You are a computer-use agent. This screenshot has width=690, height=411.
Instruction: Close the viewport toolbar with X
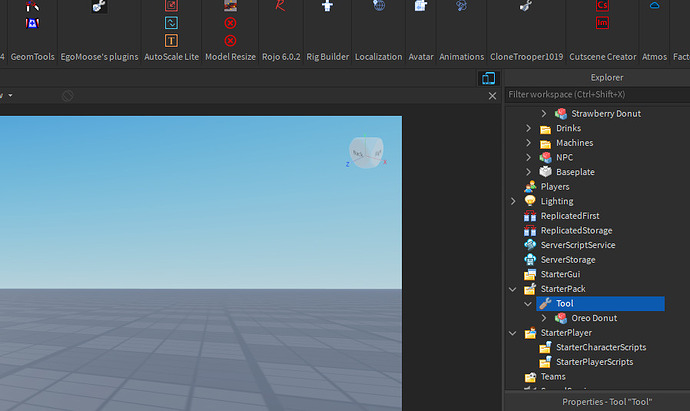pyautogui.click(x=492, y=96)
